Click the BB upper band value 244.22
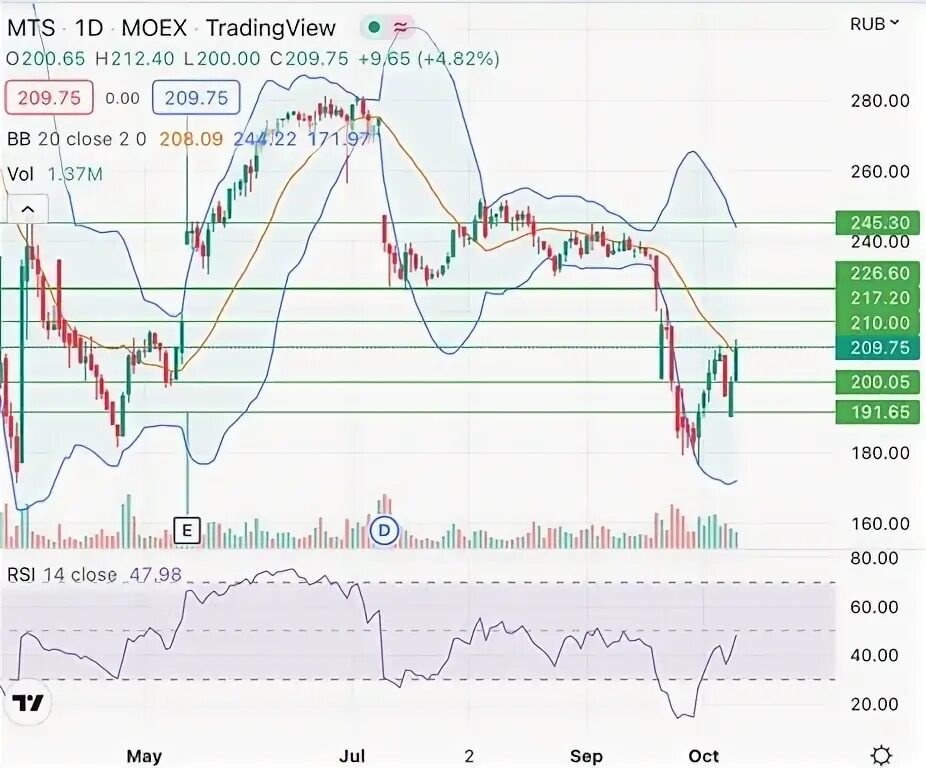 [265, 139]
